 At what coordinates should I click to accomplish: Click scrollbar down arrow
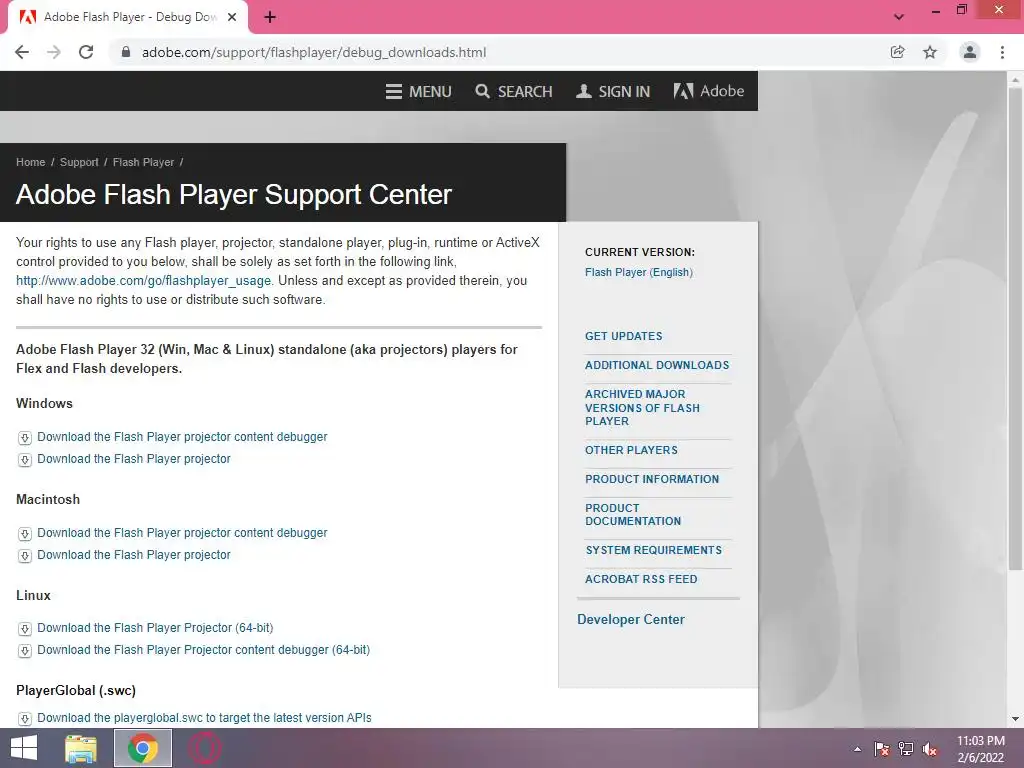1015,719
